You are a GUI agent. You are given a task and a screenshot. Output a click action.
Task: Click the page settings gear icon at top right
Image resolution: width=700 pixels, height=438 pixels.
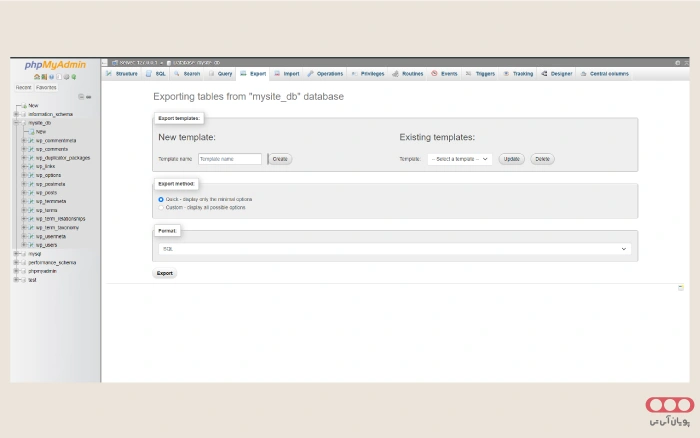tap(678, 63)
